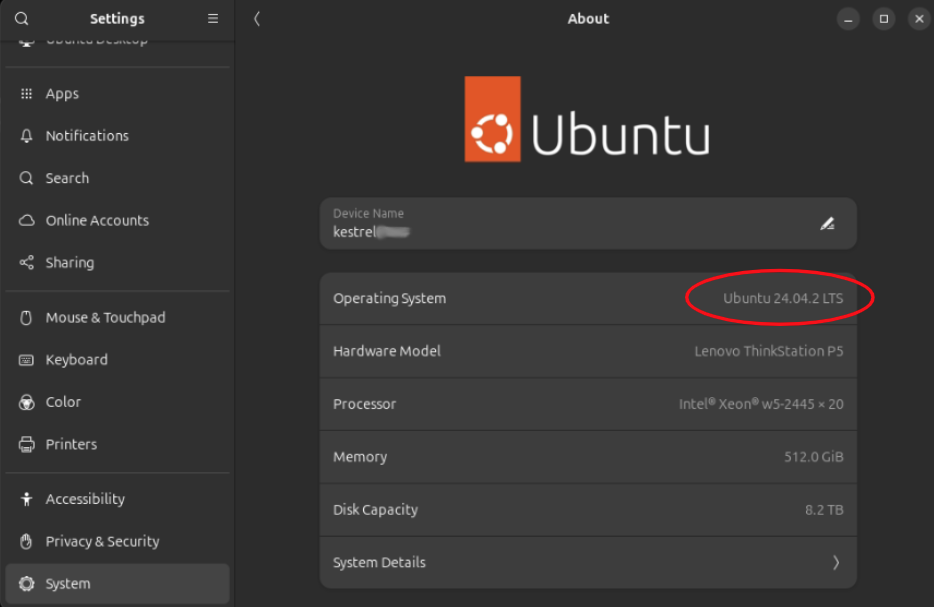This screenshot has height=607, width=934.
Task: Edit the device name pencil icon
Action: pos(827,223)
